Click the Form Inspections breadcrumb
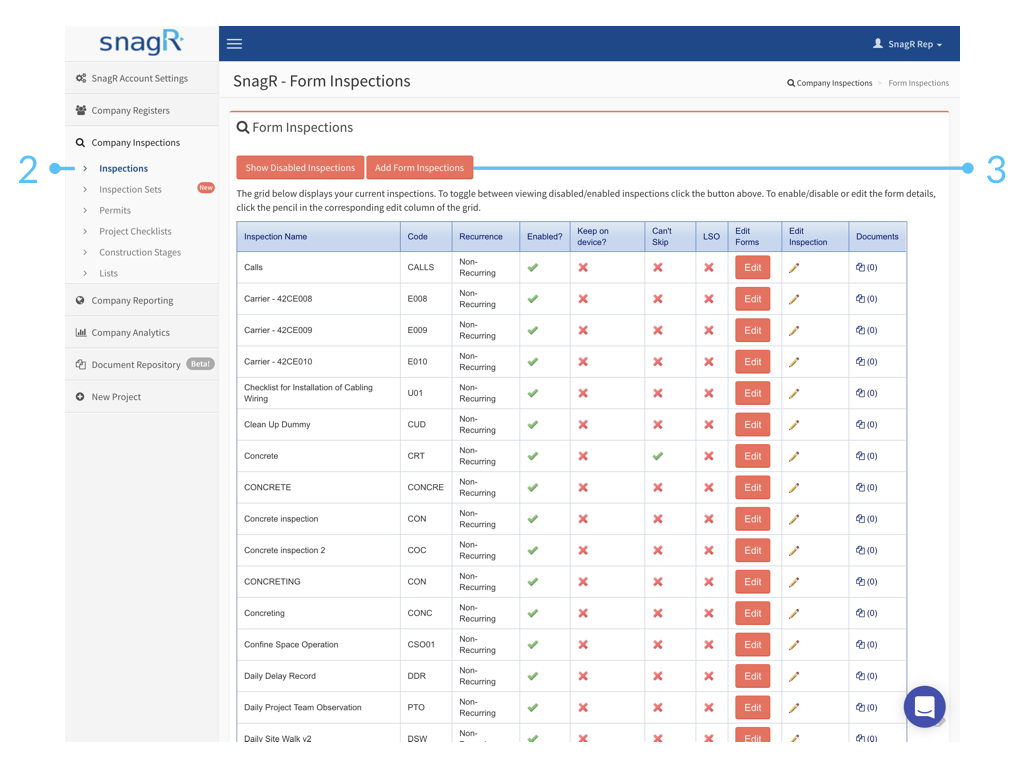 [918, 83]
